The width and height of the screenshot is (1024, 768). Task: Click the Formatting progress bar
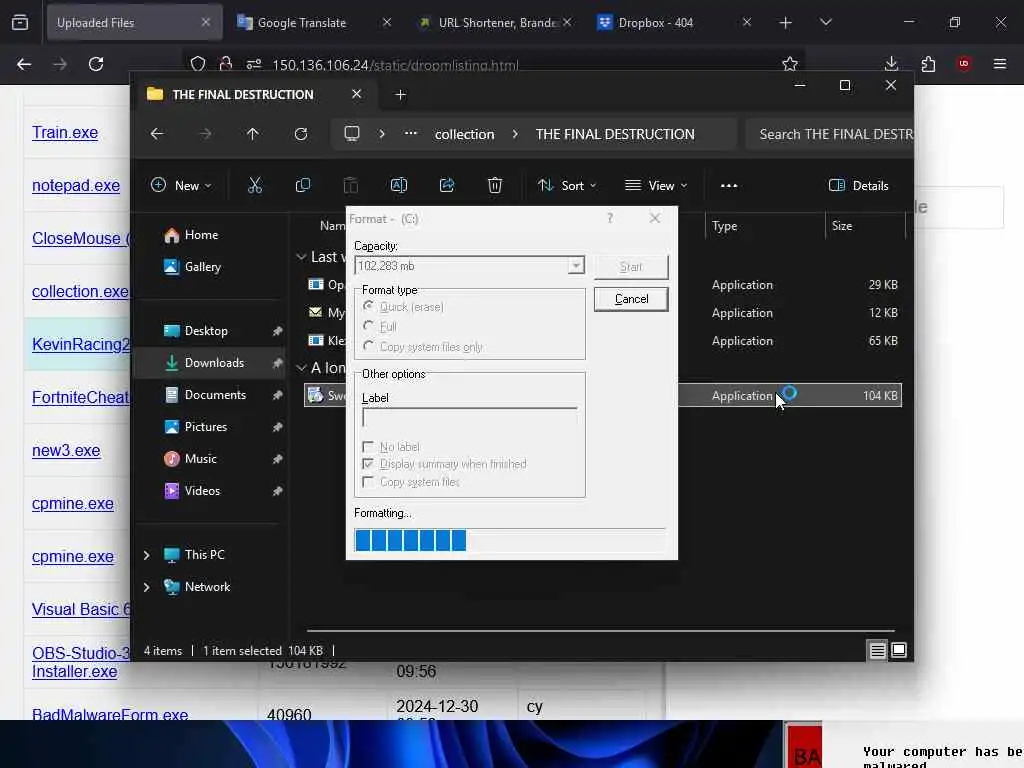pyautogui.click(x=509, y=540)
